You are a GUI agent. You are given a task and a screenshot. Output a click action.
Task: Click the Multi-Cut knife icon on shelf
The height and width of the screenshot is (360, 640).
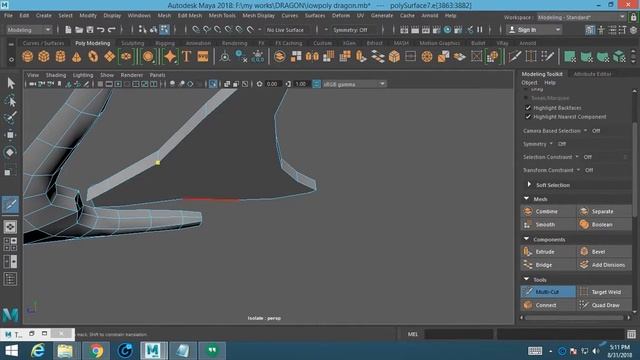coord(515,56)
